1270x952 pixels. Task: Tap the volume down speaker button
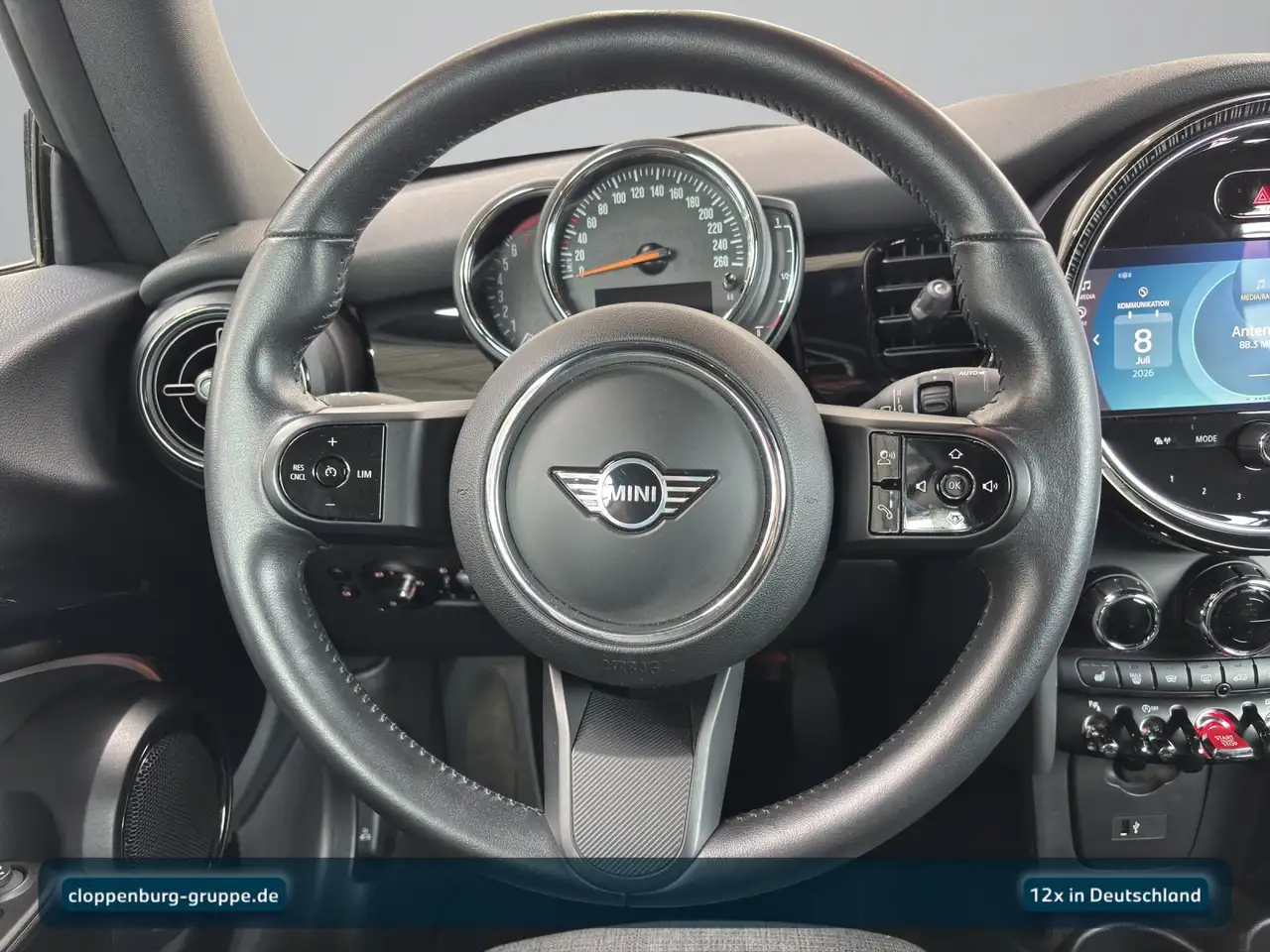(919, 486)
